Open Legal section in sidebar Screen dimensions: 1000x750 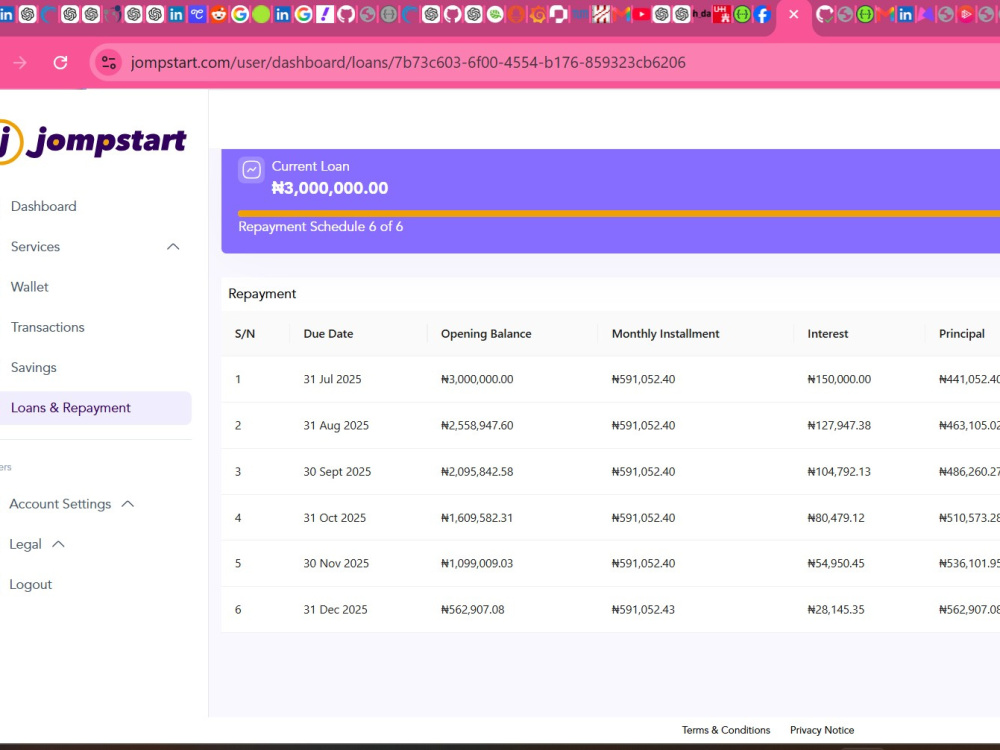click(26, 544)
